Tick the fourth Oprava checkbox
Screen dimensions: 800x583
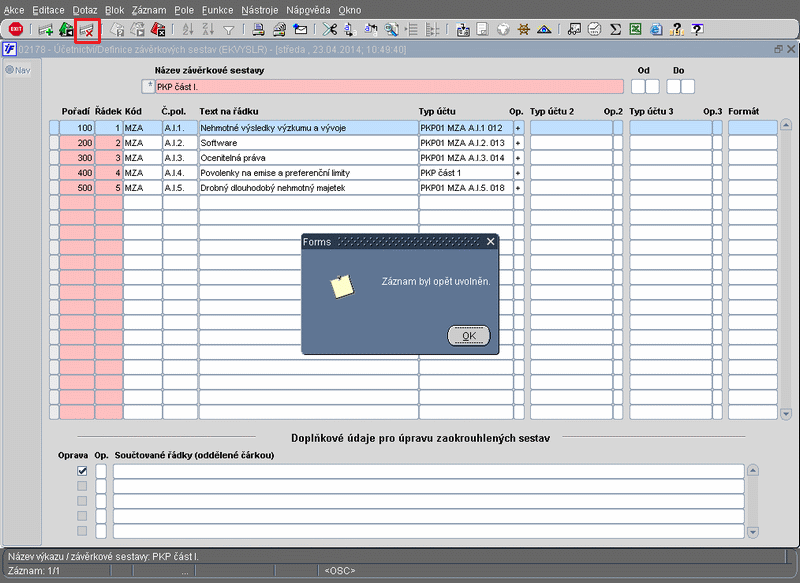[x=82, y=516]
